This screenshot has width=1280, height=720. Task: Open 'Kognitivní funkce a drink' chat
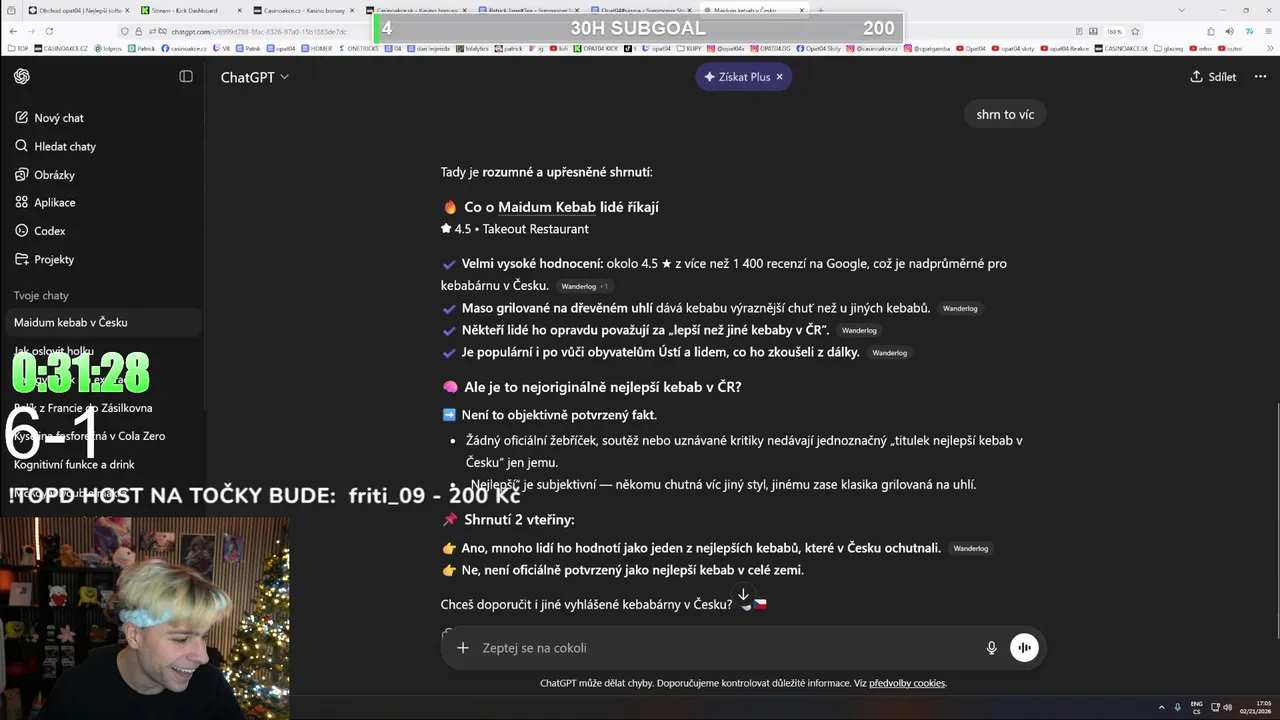[74, 464]
